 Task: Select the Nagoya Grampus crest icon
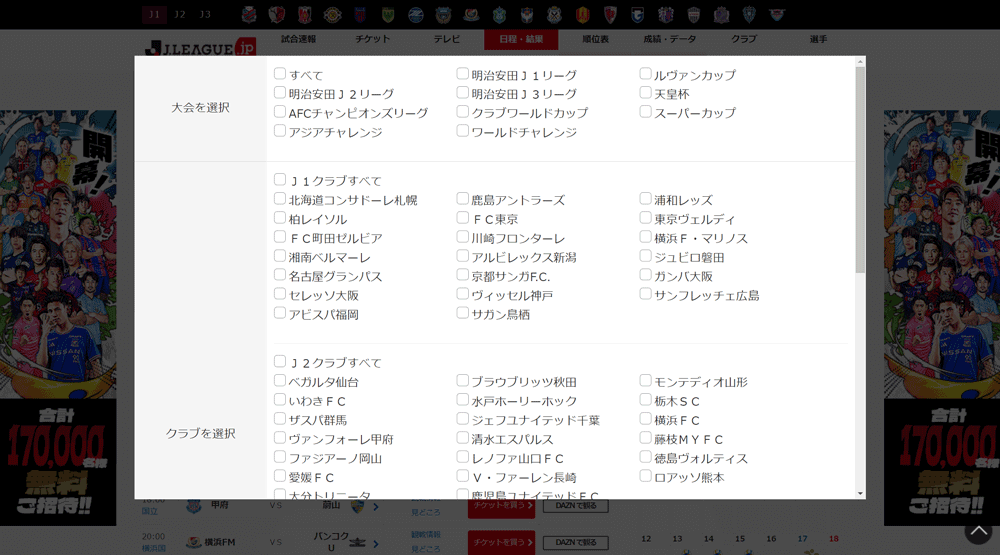pos(582,14)
